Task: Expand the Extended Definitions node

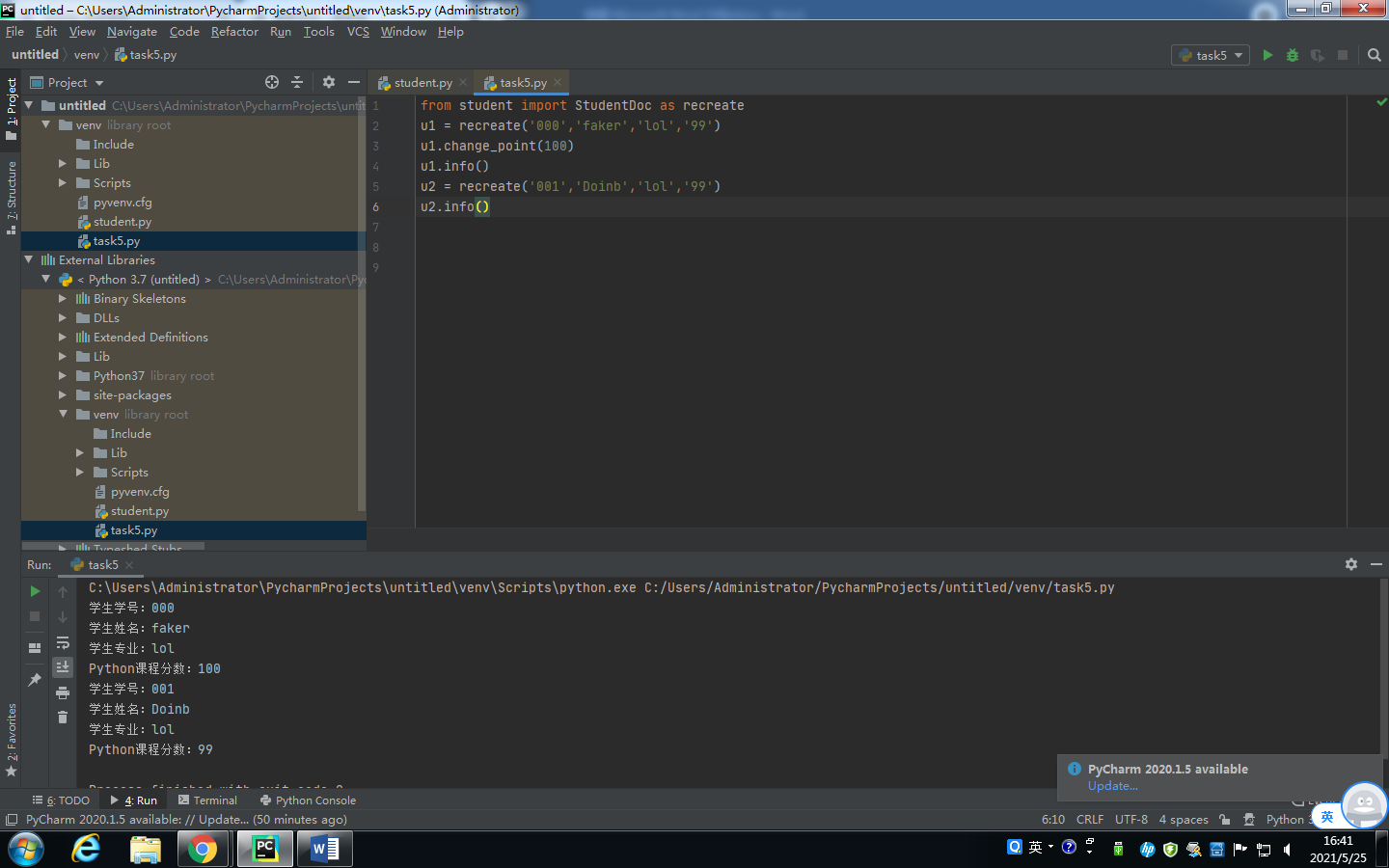Action: coord(63,337)
